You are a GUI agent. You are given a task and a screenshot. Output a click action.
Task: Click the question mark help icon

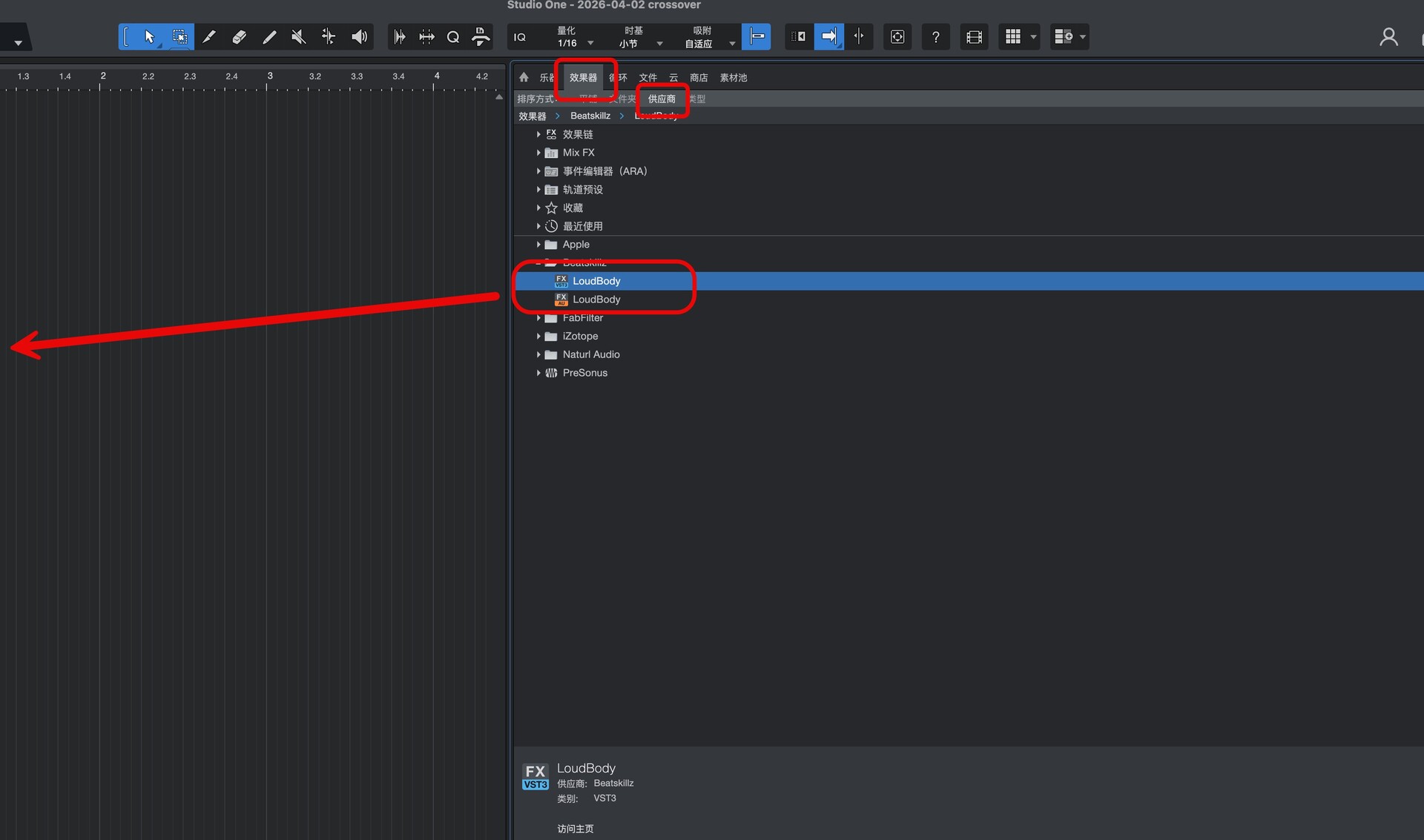click(935, 37)
